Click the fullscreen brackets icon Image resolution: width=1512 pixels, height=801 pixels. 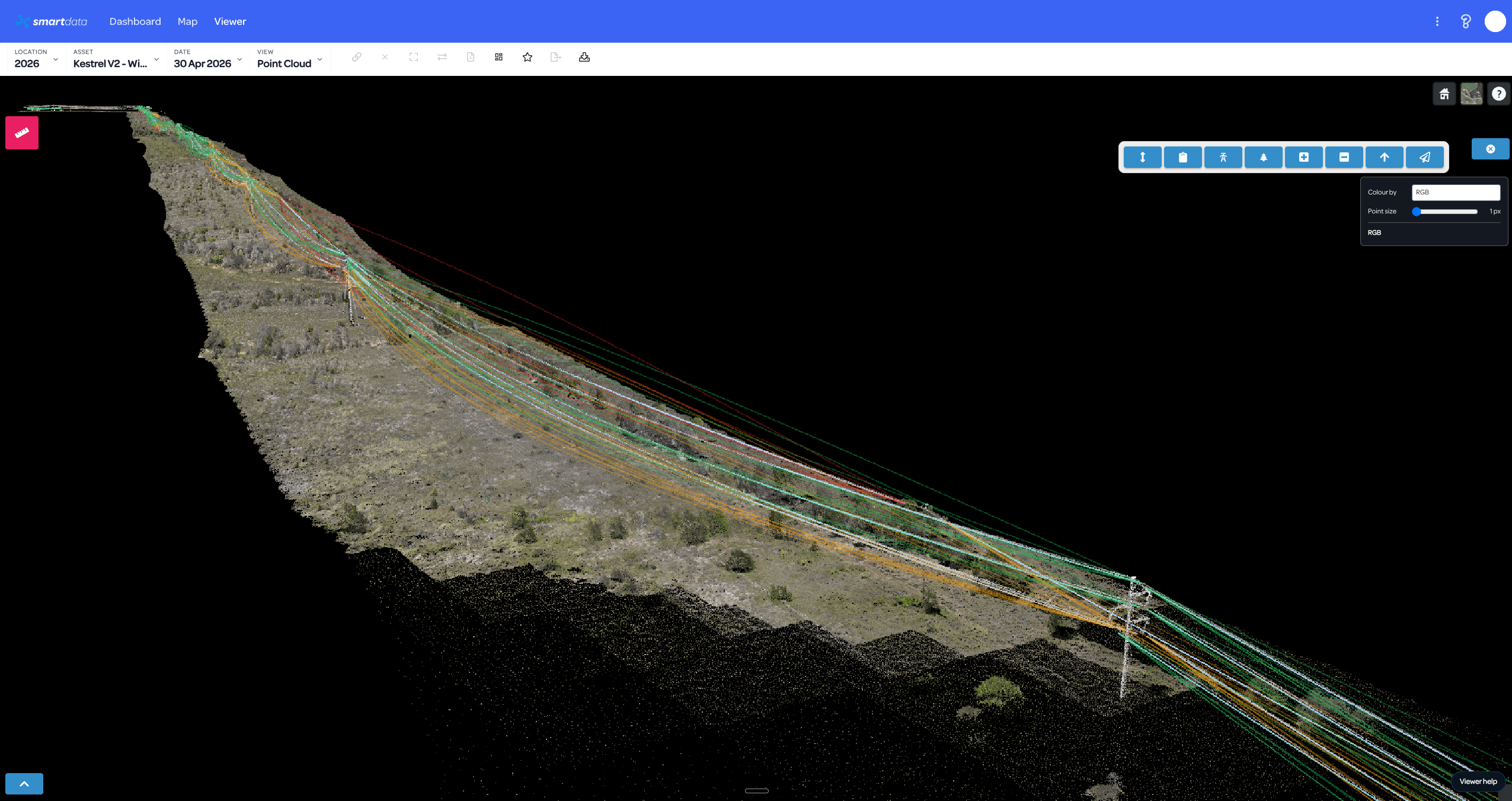pos(414,57)
